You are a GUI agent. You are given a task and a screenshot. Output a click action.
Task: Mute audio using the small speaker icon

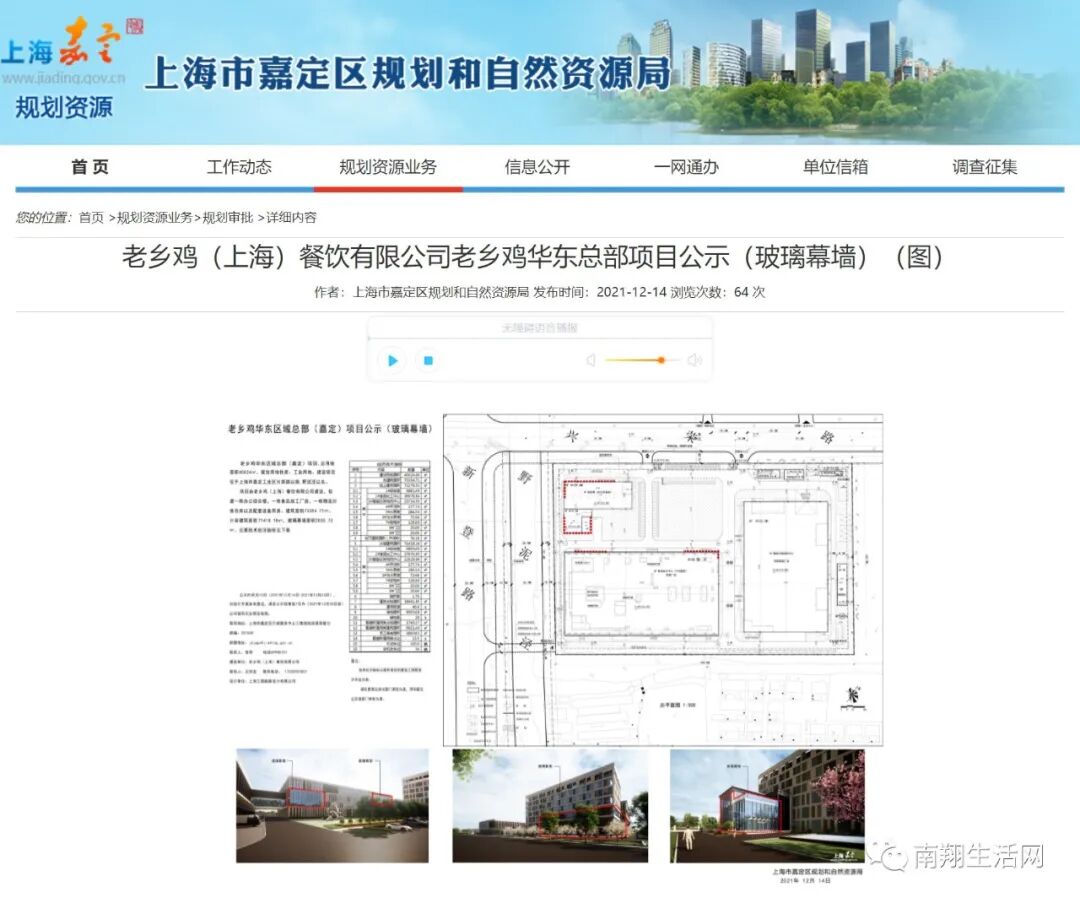coord(590,360)
